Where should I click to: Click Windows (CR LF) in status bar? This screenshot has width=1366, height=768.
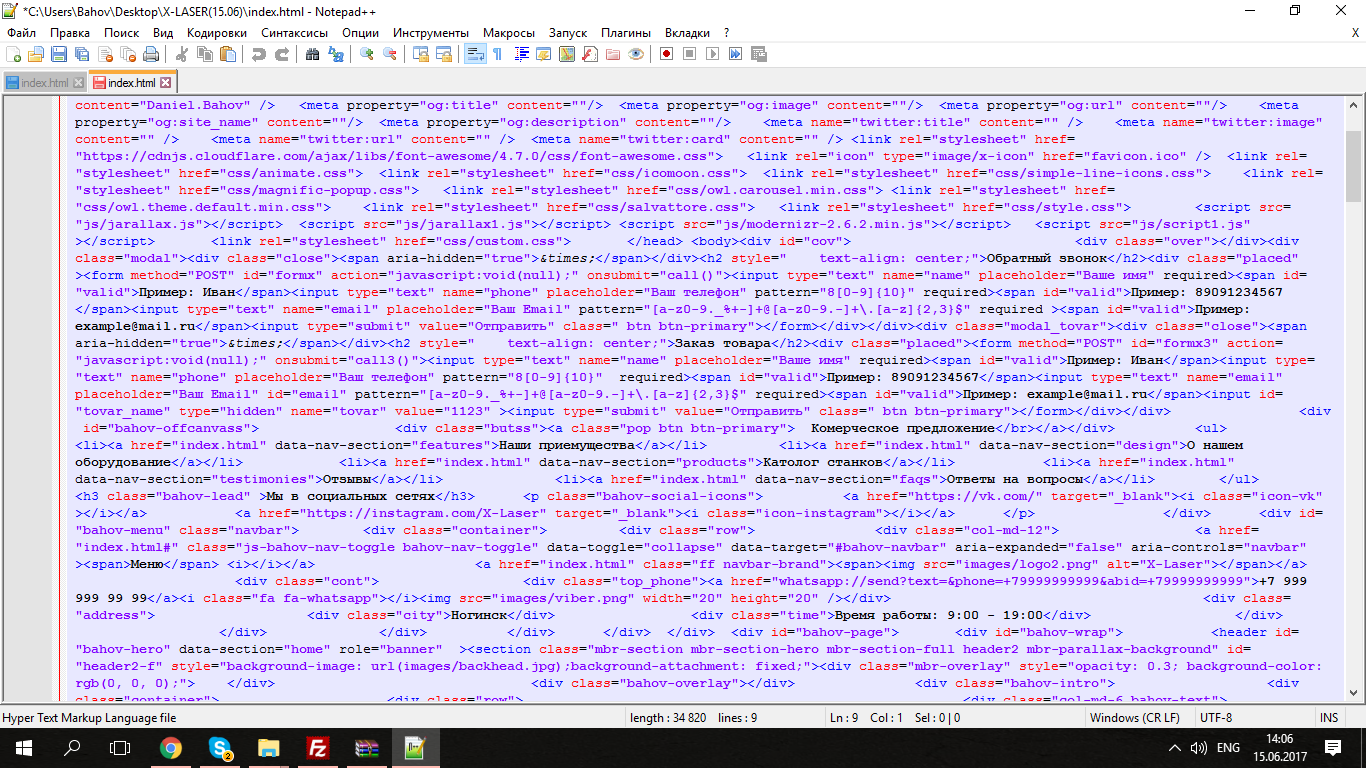[1135, 718]
